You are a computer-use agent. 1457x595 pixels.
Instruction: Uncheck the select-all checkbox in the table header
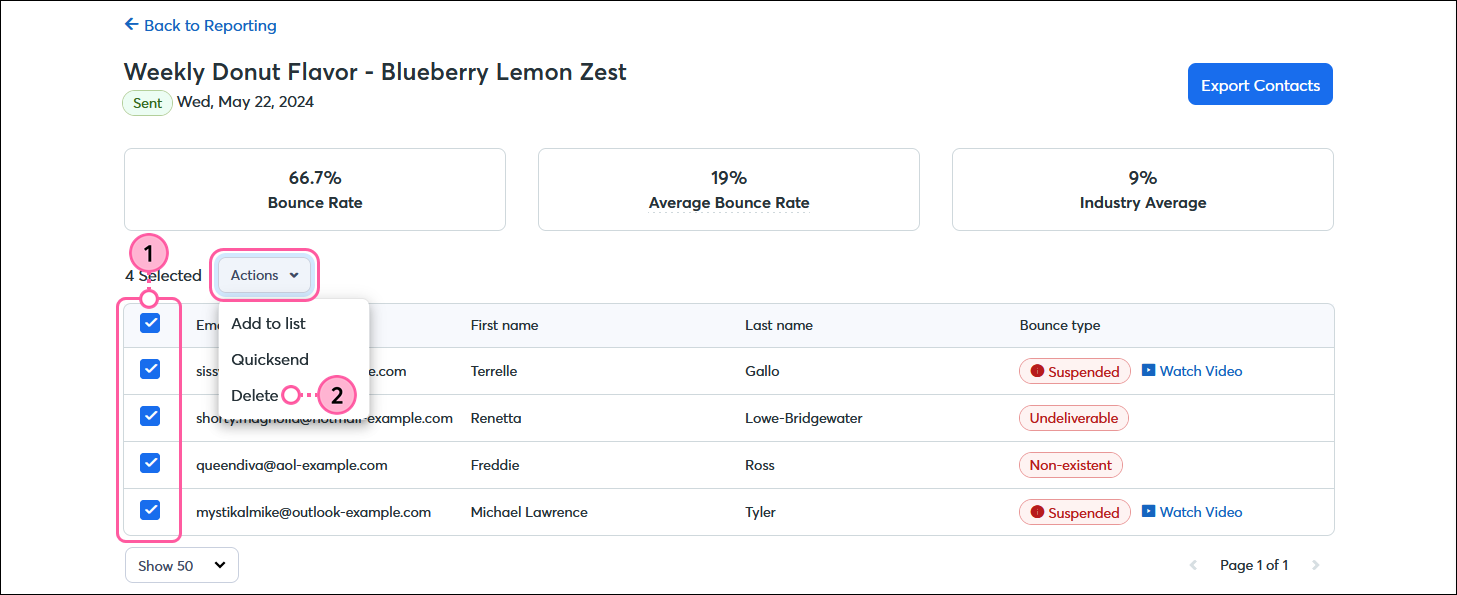(149, 323)
